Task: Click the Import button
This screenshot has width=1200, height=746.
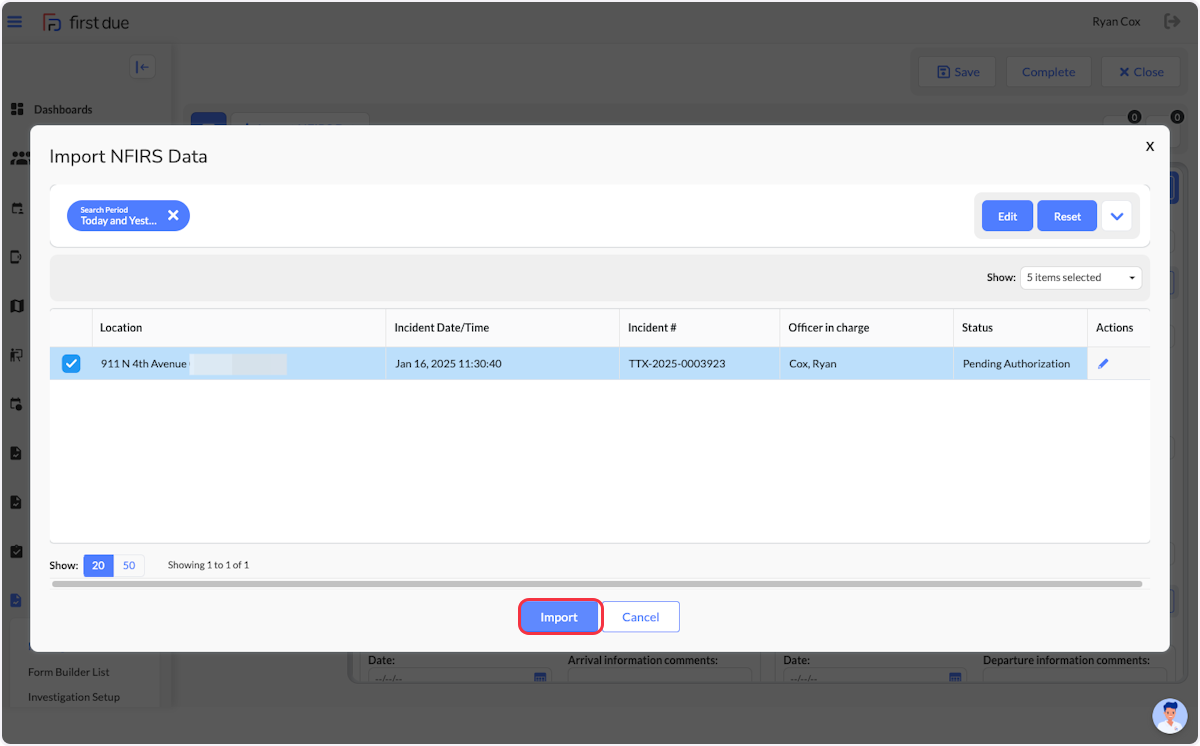Action: (x=559, y=617)
